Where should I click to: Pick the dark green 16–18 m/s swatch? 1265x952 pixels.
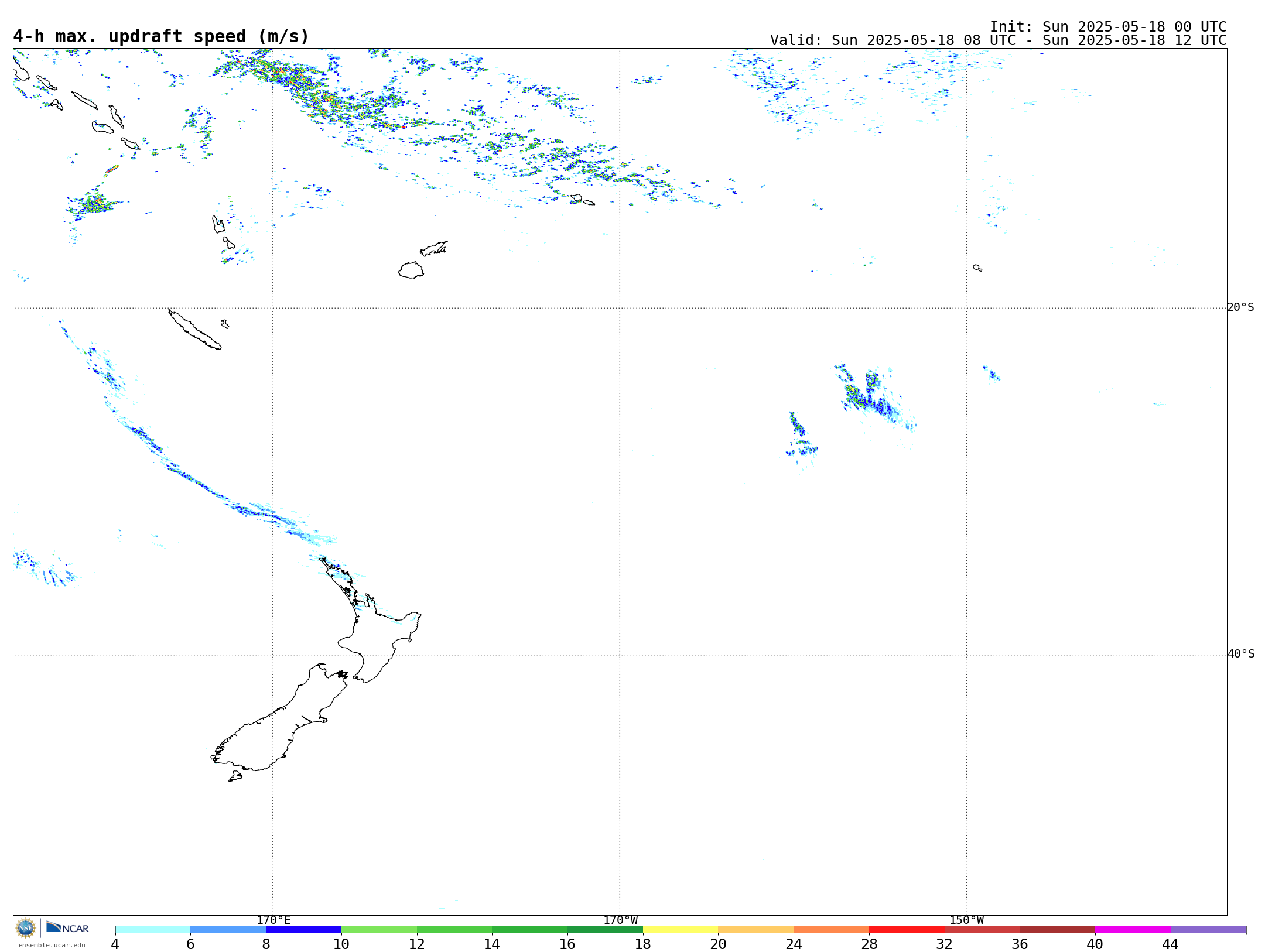605,930
